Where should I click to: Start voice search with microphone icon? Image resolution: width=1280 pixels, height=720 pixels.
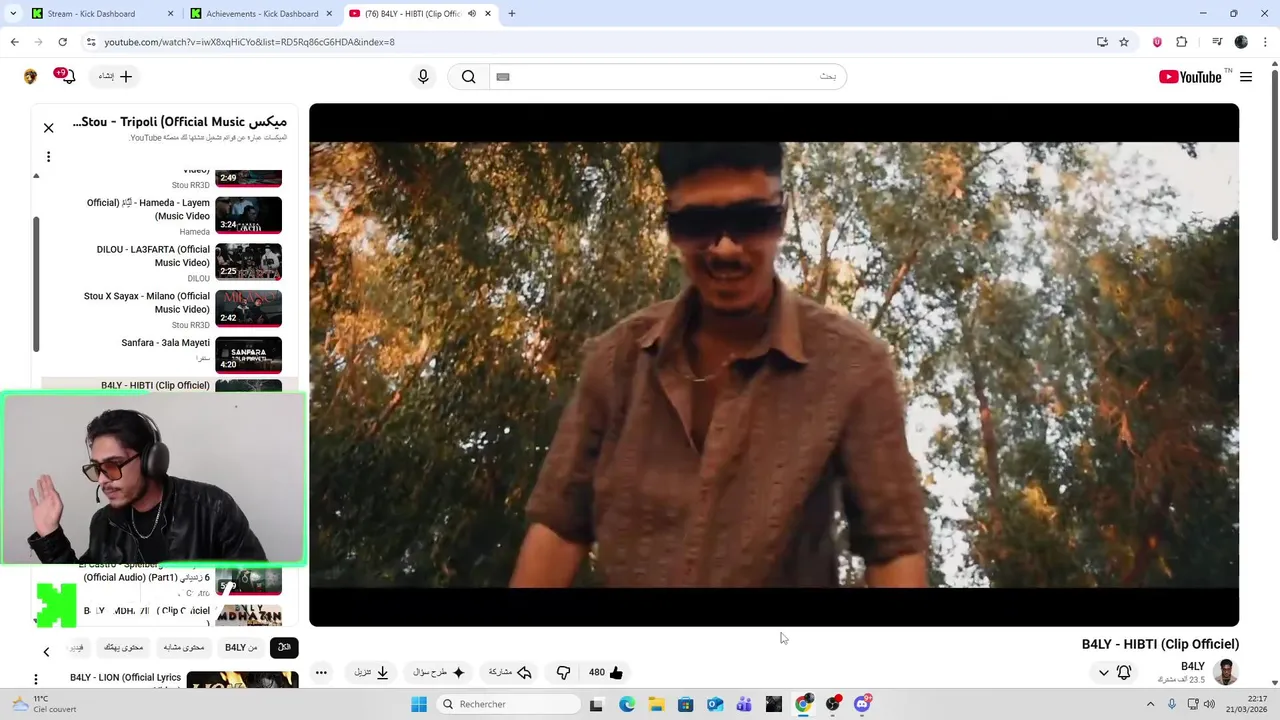click(x=423, y=77)
